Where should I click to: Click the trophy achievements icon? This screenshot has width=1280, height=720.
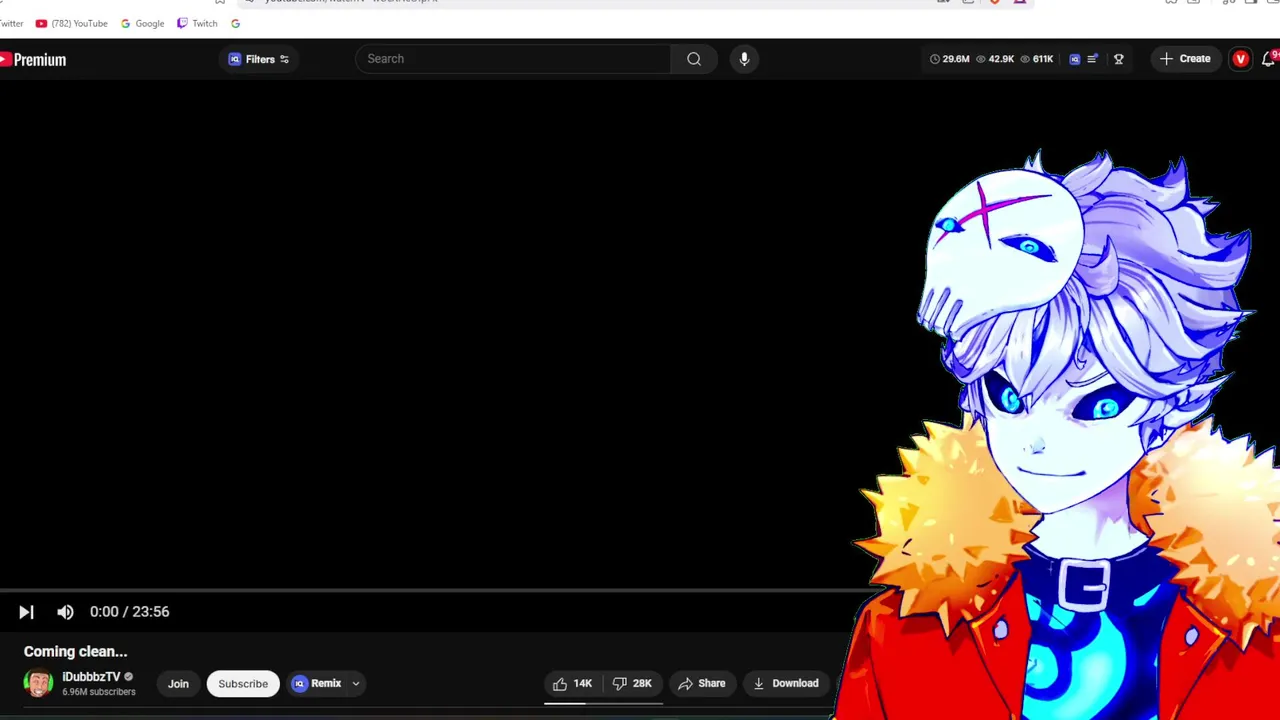pos(1119,59)
